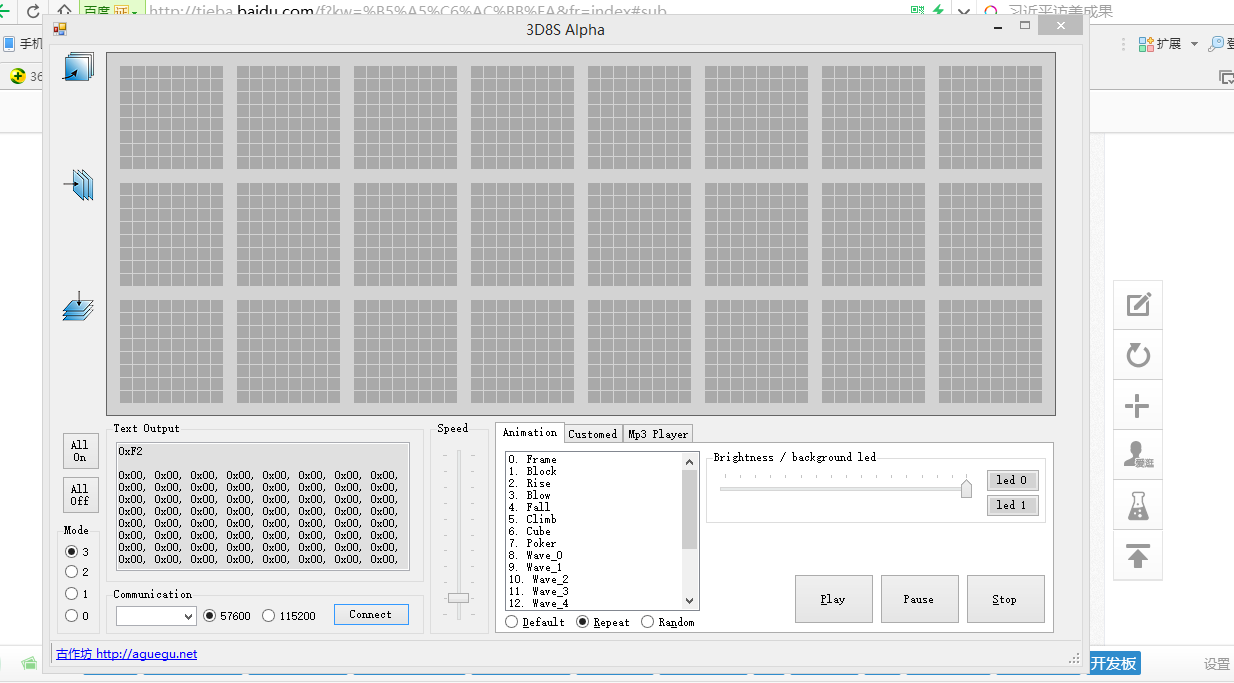
Task: Click the 3D8S Alpha window title icon
Action: [x=60, y=30]
